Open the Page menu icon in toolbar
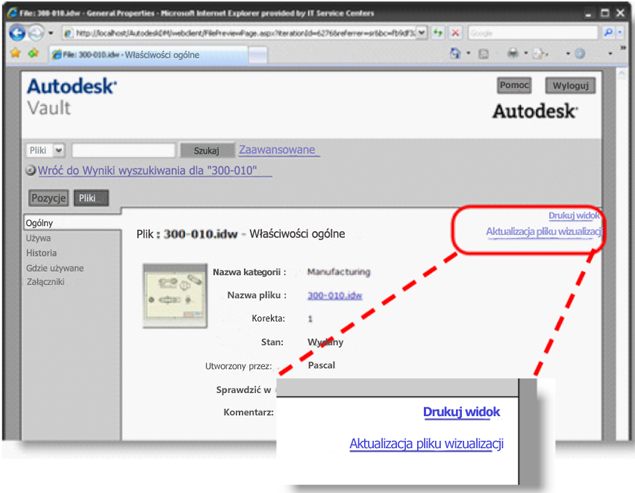Image resolution: width=635 pixels, height=493 pixels. [539, 53]
